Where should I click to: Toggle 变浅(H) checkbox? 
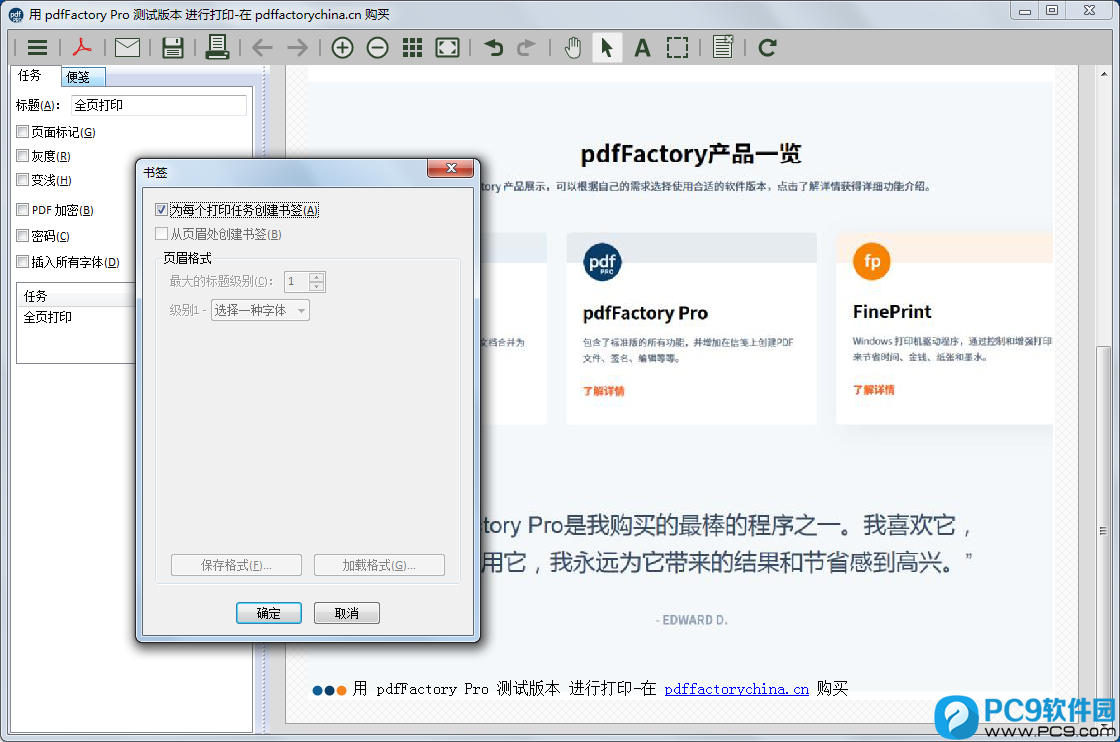[x=23, y=179]
